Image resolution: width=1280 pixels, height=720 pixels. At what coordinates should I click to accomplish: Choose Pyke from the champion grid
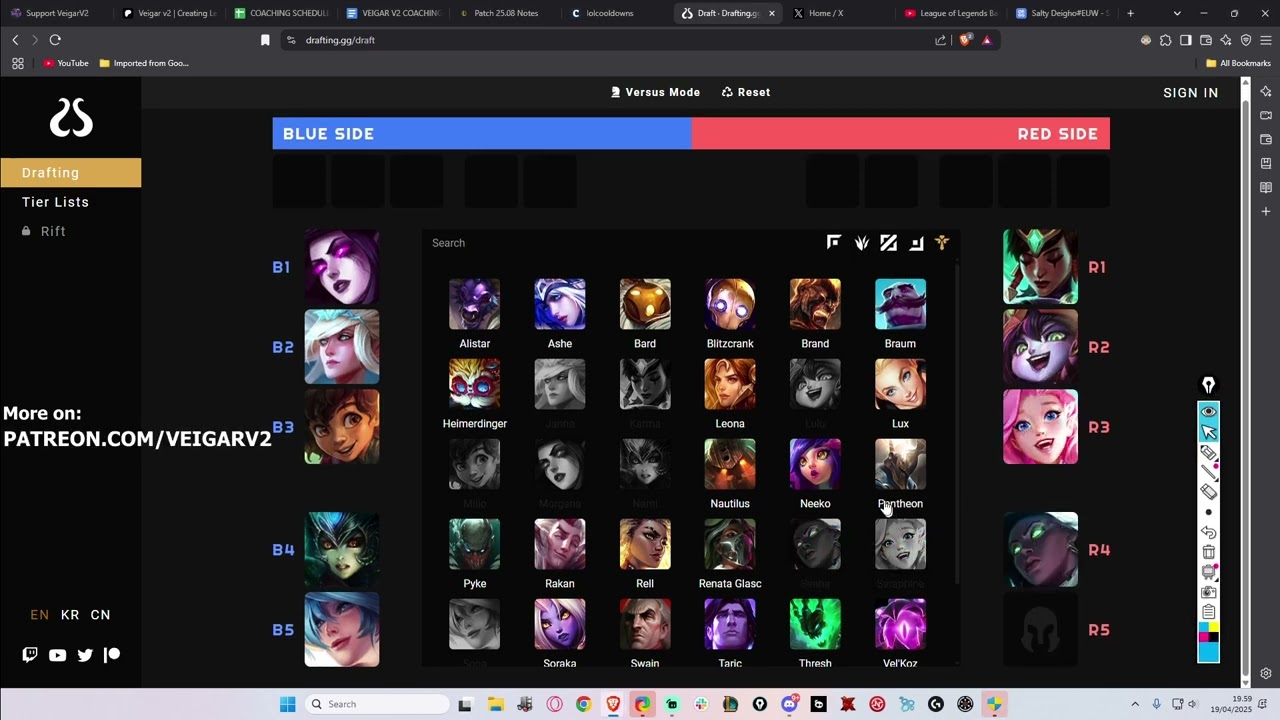[x=475, y=544]
